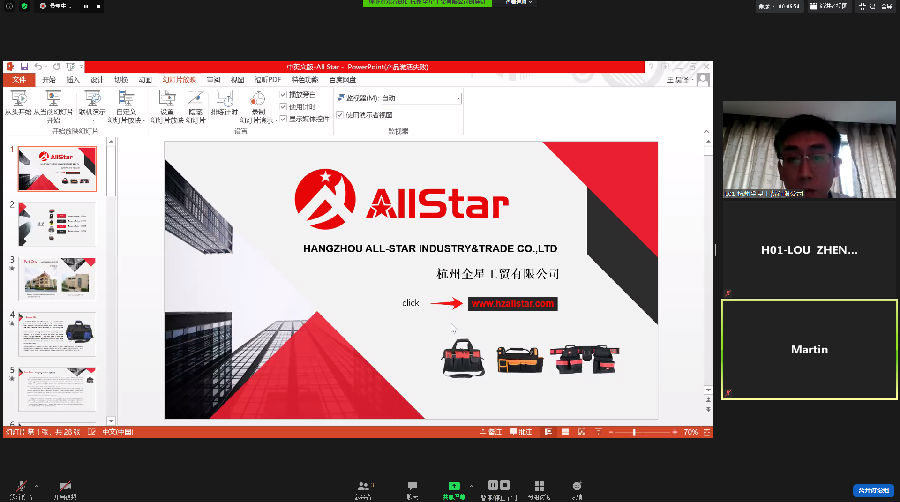Unmute microphone in Zoom toolbar
Viewport: 900px width, 502px height.
pyautogui.click(x=21, y=490)
